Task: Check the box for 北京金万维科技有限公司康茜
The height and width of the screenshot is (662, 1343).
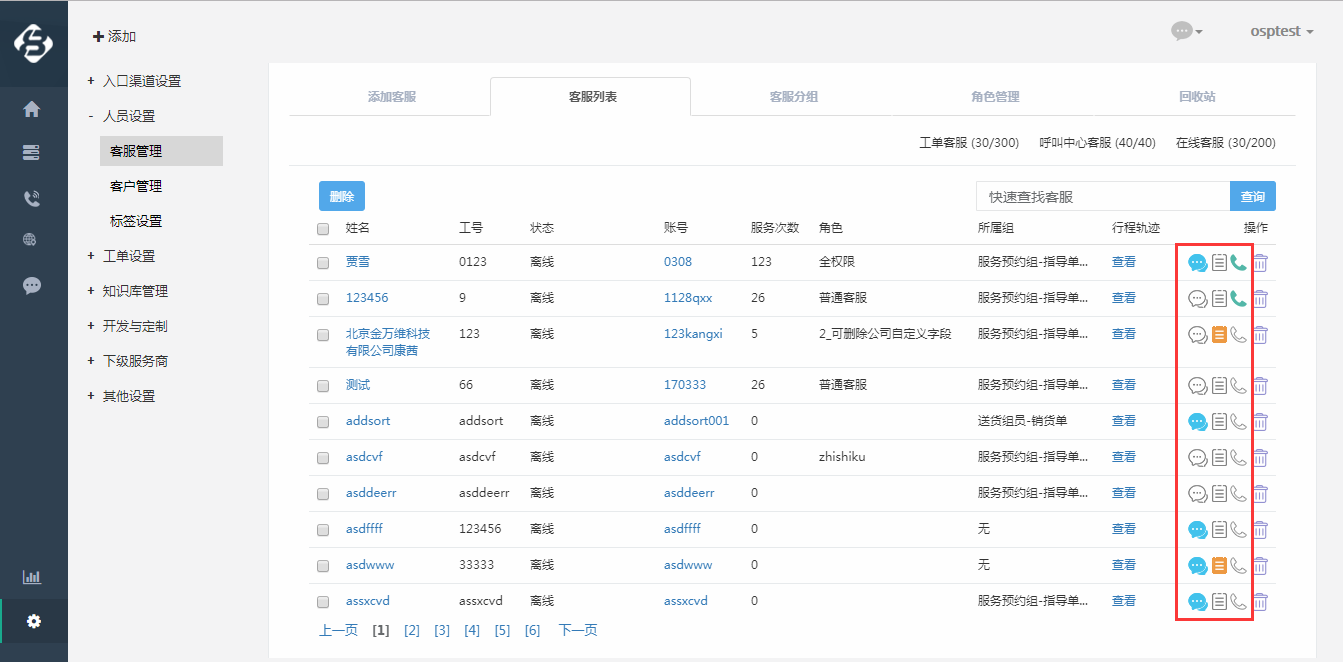Action: (323, 335)
